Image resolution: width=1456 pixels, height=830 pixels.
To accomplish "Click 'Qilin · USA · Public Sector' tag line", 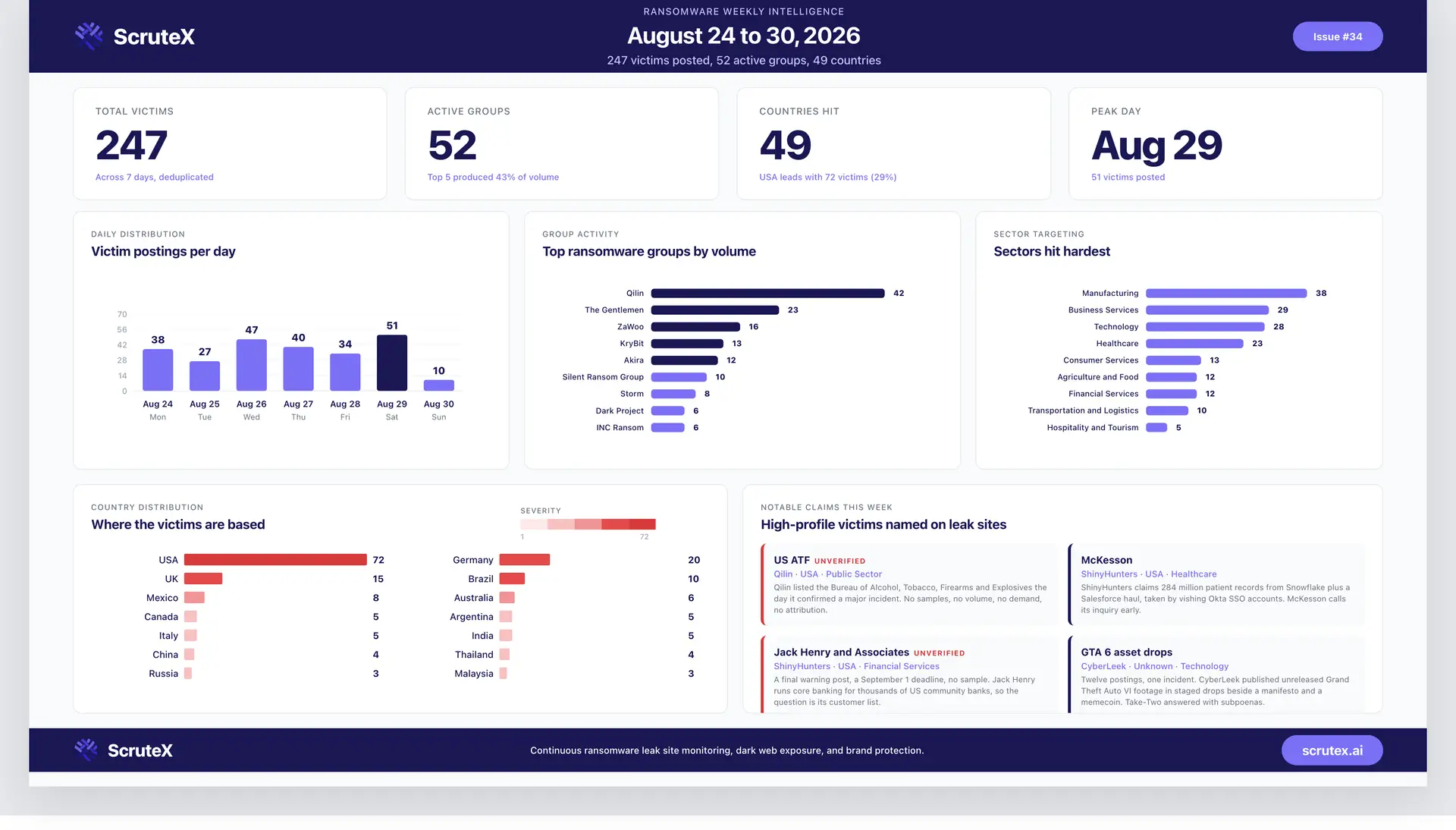I will coord(827,574).
